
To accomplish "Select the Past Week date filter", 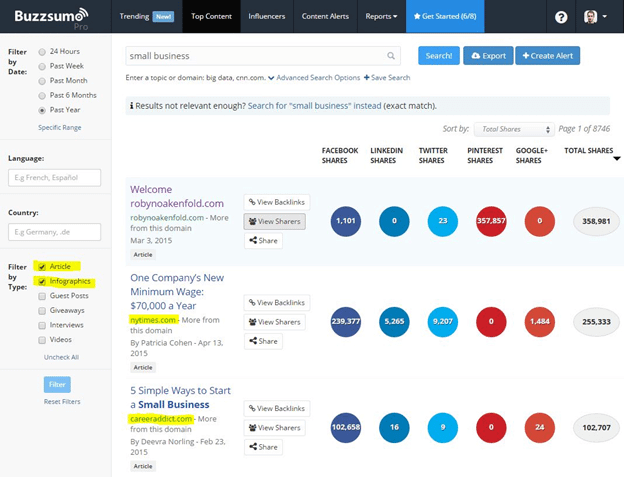I will tap(42, 66).
